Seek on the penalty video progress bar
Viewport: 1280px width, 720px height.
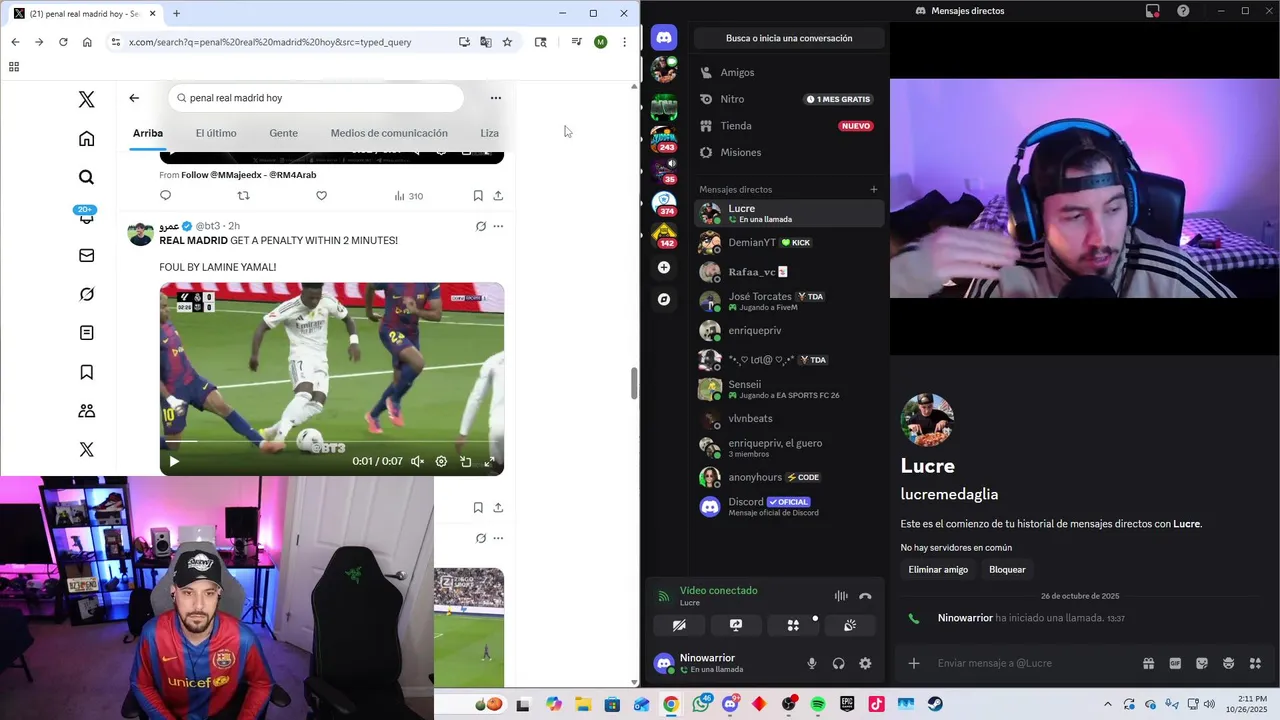(x=332, y=441)
